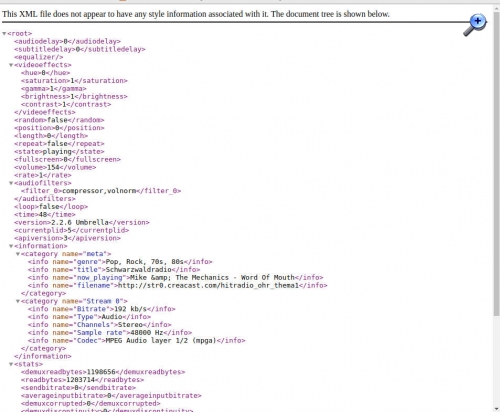Click the filter_0 compressor,volnorm line

(x=101, y=191)
